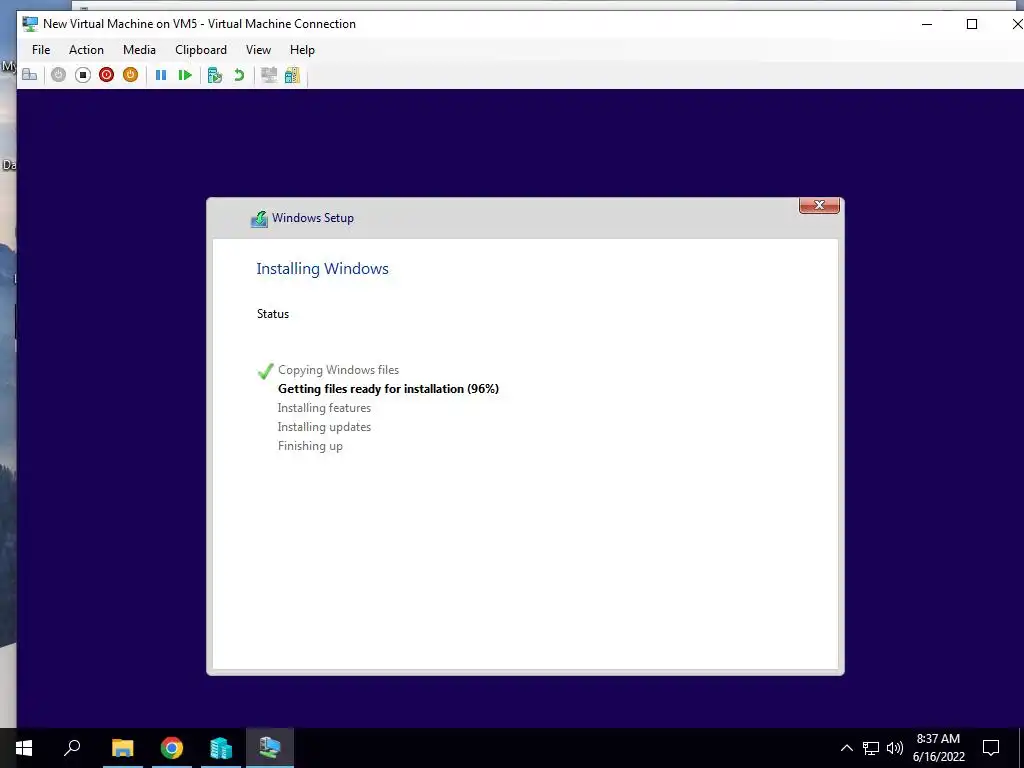Click the Revert green arrow icon

[239, 75]
